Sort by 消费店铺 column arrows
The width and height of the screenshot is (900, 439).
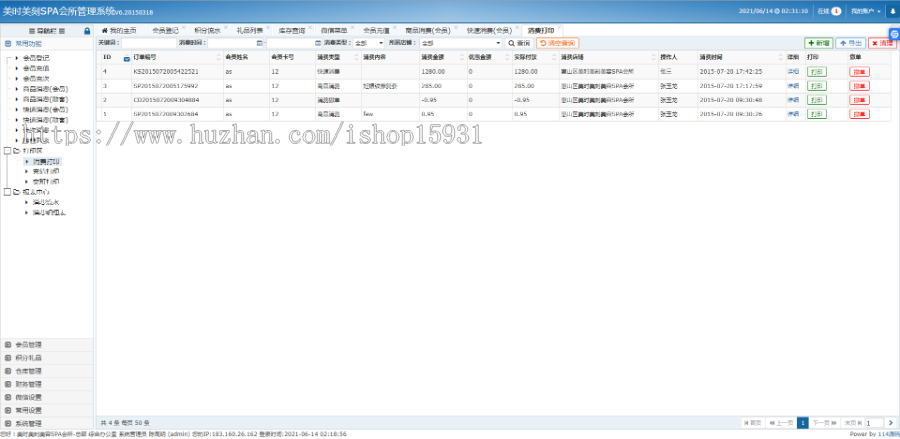pos(653,57)
